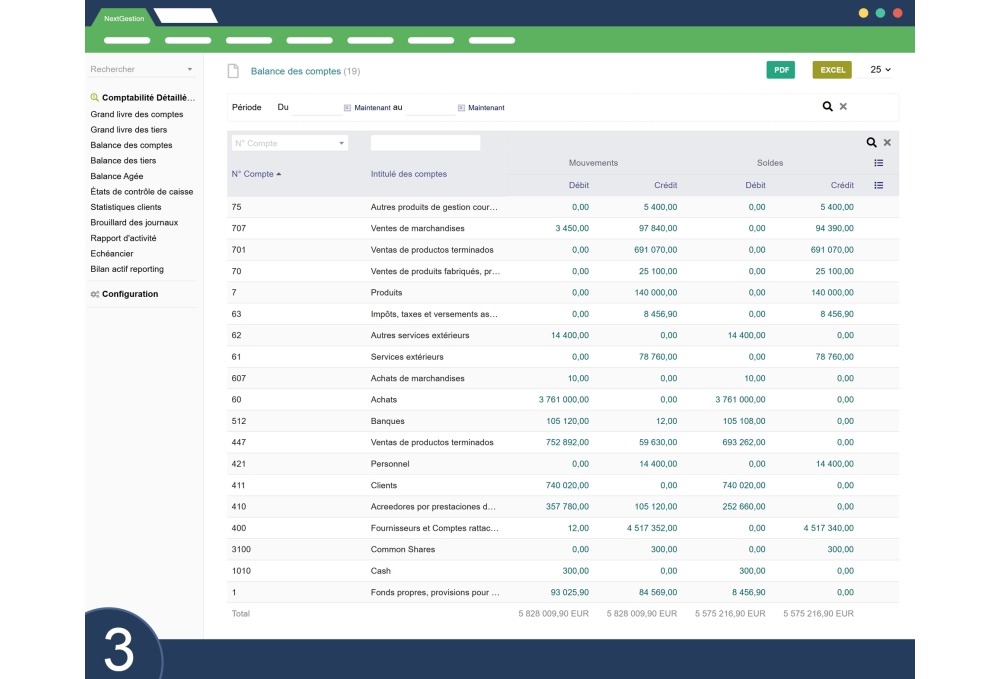The image size is (1000, 679).
Task: Click the magnifier icon in the account filter row
Action: pos(872,144)
